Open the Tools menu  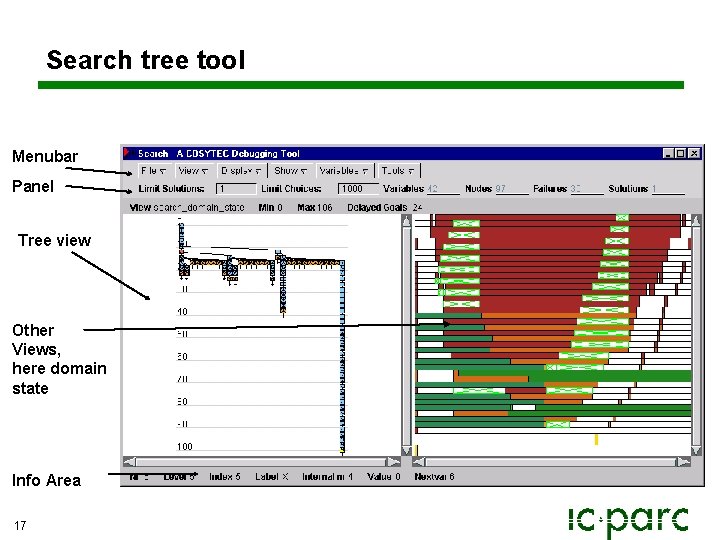[x=398, y=171]
